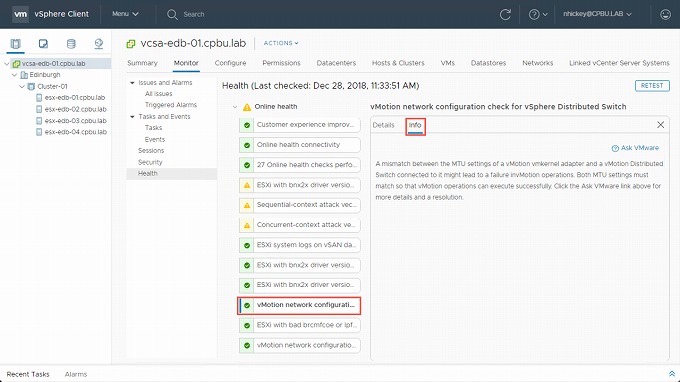Switch to the VMs tab
The image size is (680, 382).
tap(448, 63)
